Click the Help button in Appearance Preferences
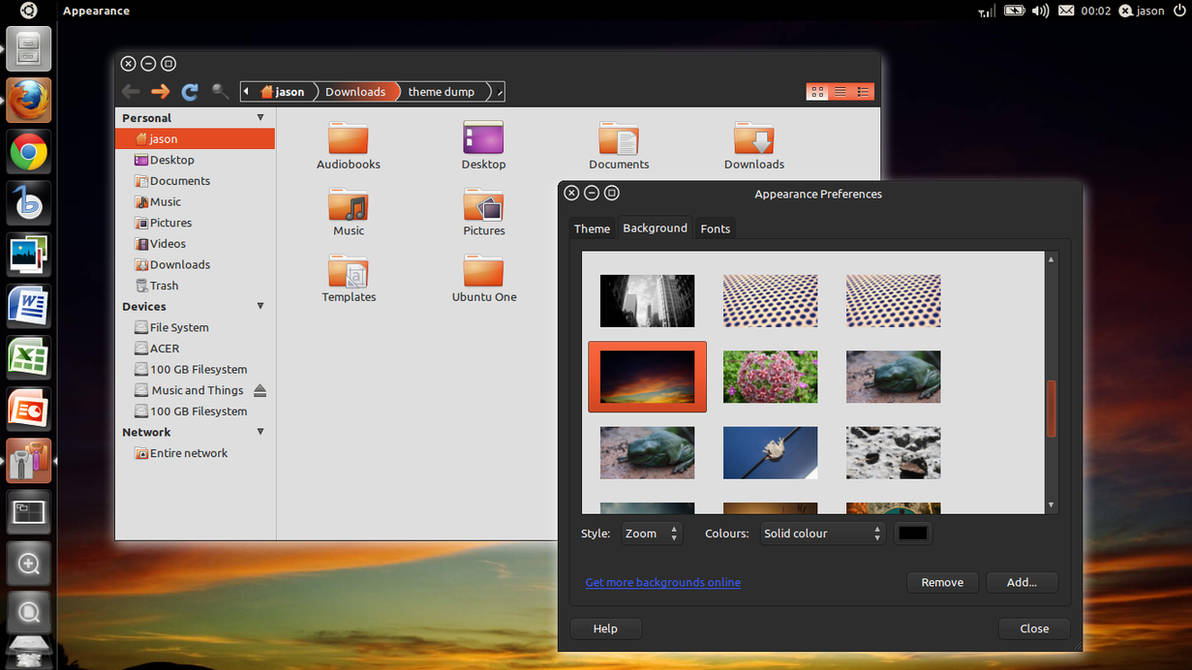The image size is (1192, 670). pyautogui.click(x=605, y=629)
